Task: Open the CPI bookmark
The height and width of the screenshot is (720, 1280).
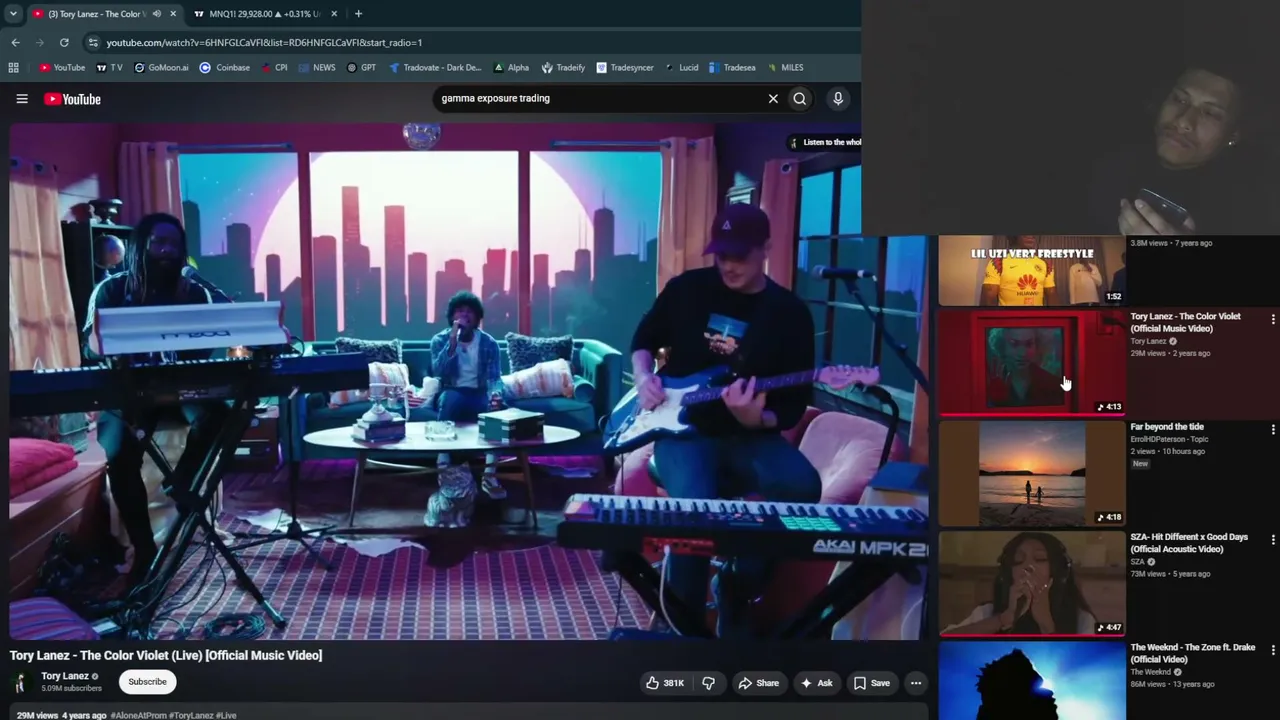Action: click(275, 68)
